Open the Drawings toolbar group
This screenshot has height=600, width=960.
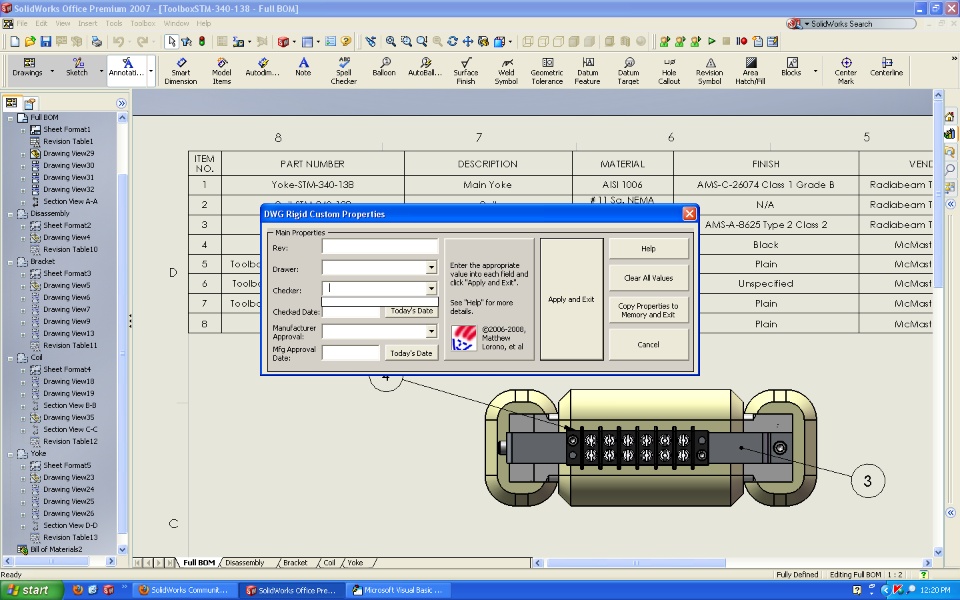pyautogui.click(x=28, y=67)
